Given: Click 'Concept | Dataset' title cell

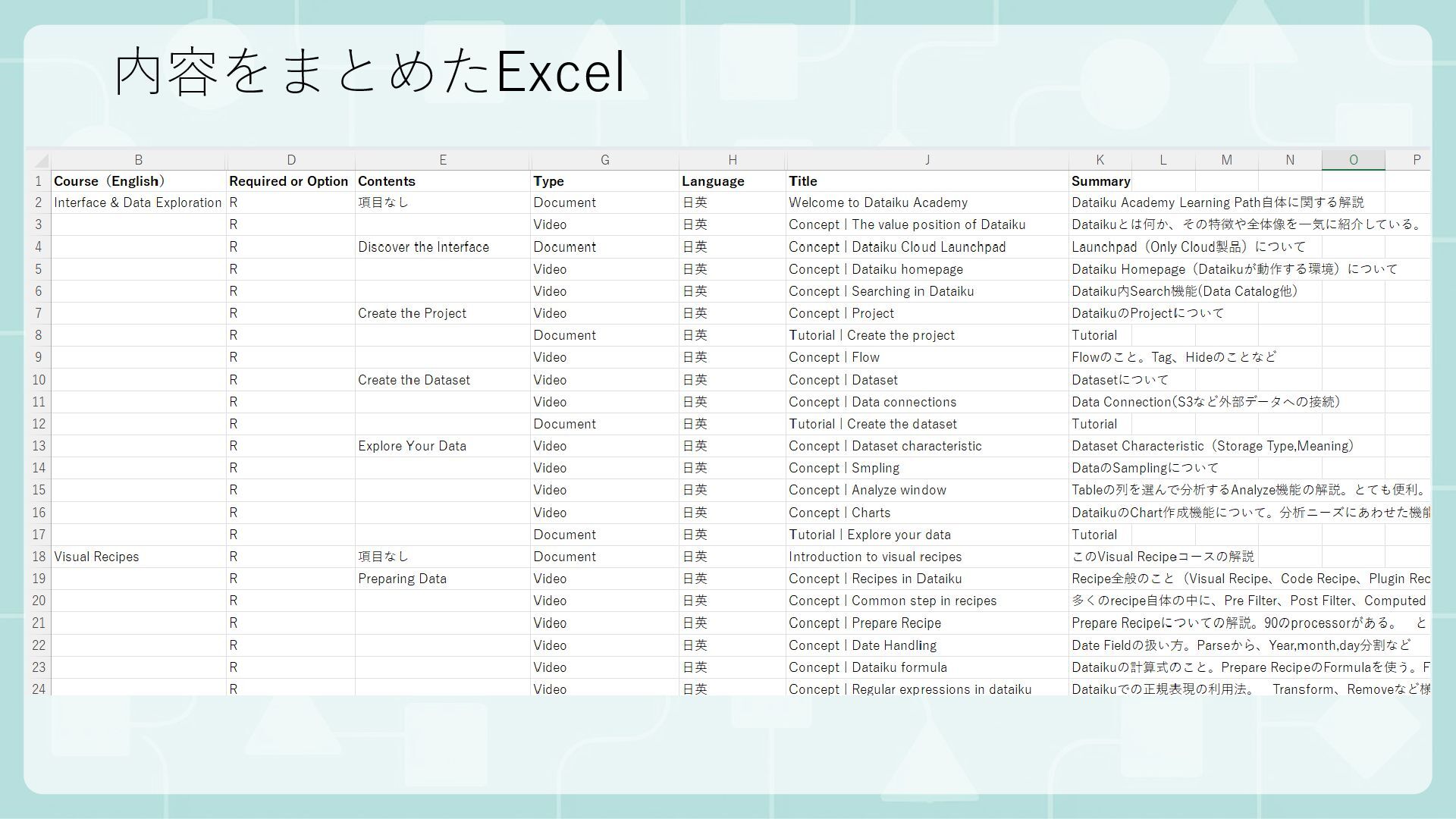Looking at the screenshot, I should (x=927, y=380).
